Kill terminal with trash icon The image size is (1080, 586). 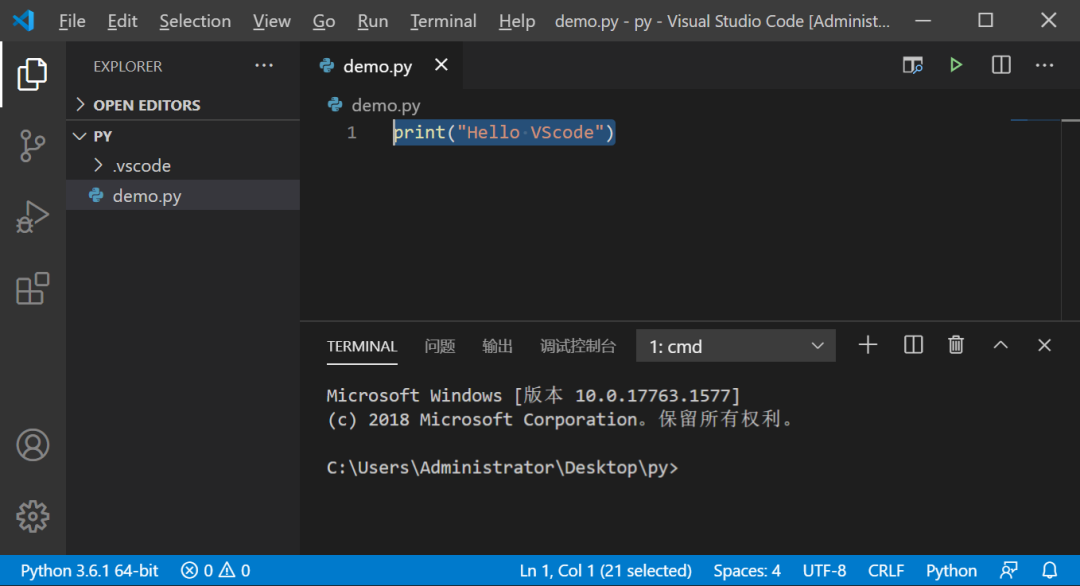coord(956,345)
